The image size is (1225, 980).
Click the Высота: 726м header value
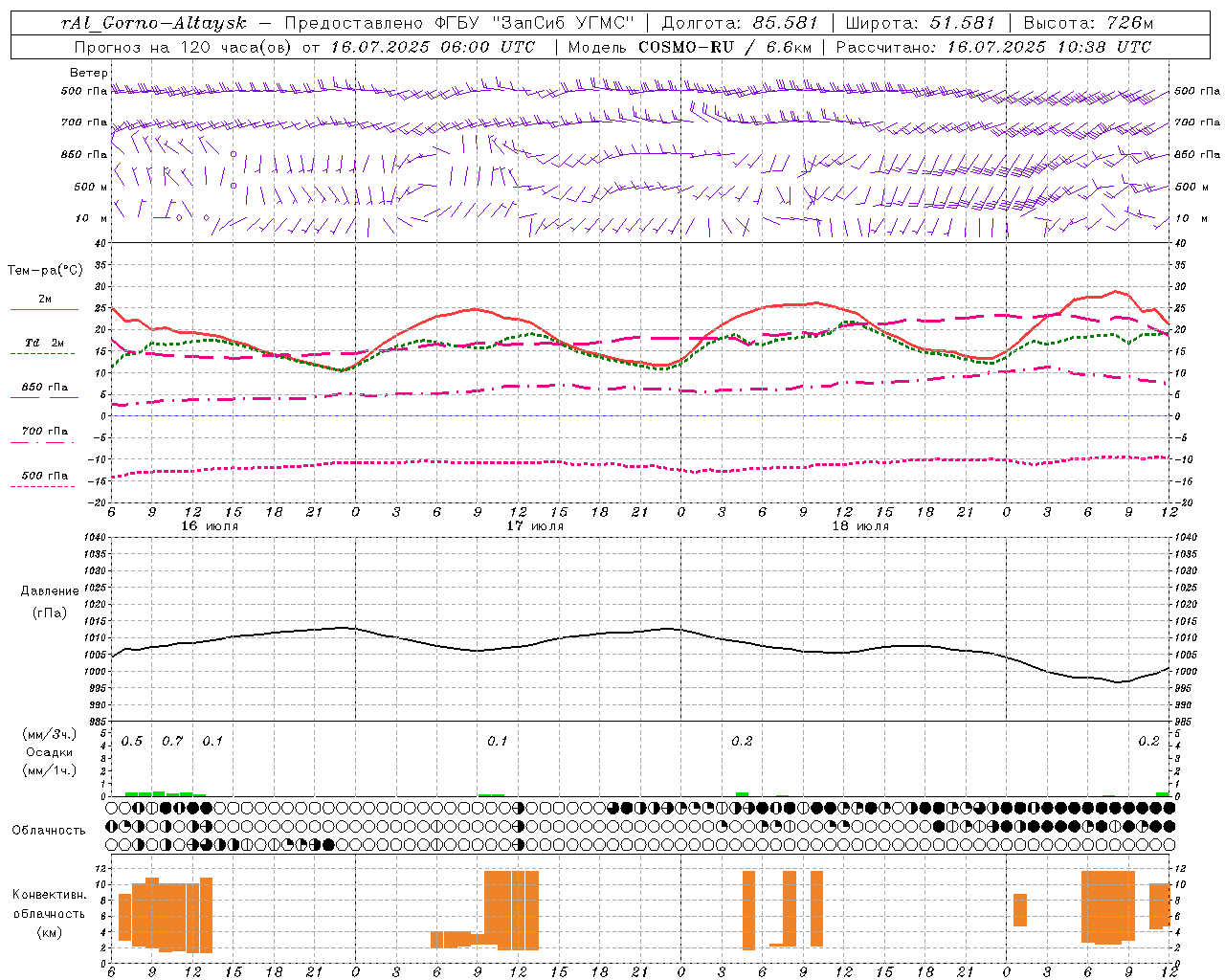pos(1088,23)
